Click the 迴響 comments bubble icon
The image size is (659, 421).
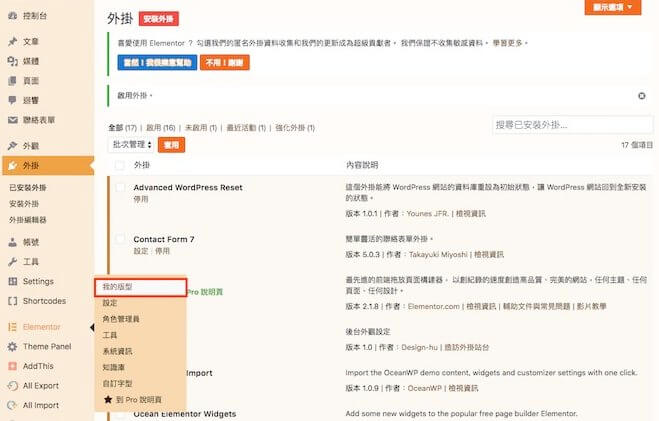pos(11,100)
